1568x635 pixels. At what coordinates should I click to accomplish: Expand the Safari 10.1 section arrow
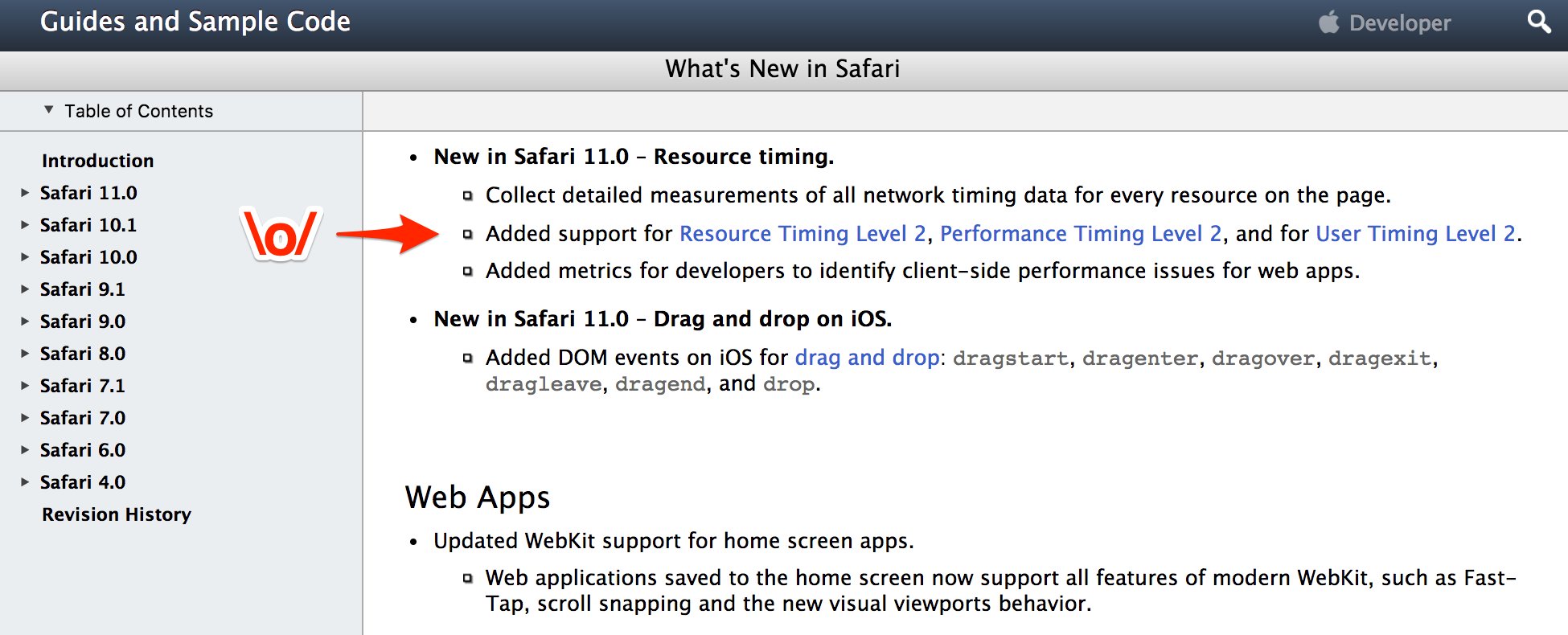coord(25,225)
